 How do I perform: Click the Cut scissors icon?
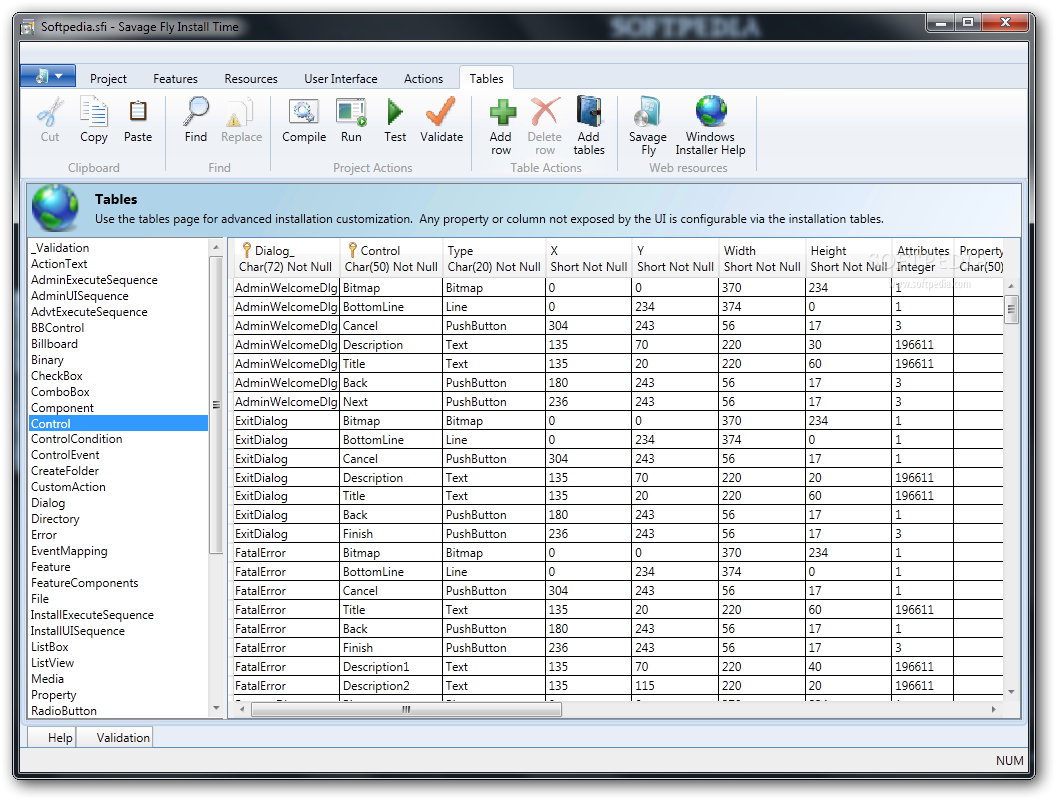(x=50, y=112)
